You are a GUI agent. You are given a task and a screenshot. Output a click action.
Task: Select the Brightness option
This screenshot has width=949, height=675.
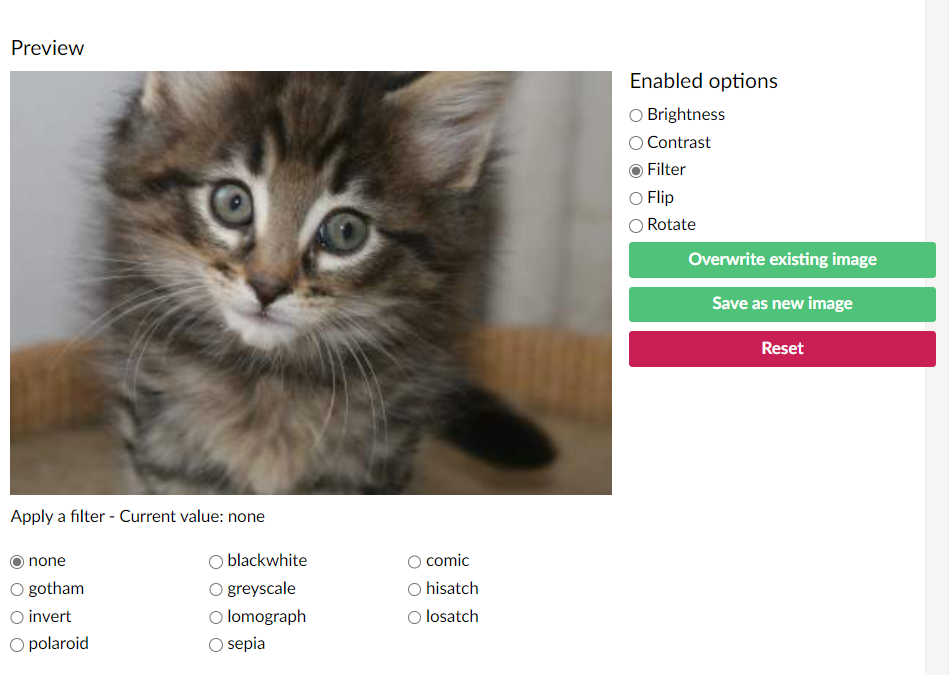(636, 115)
